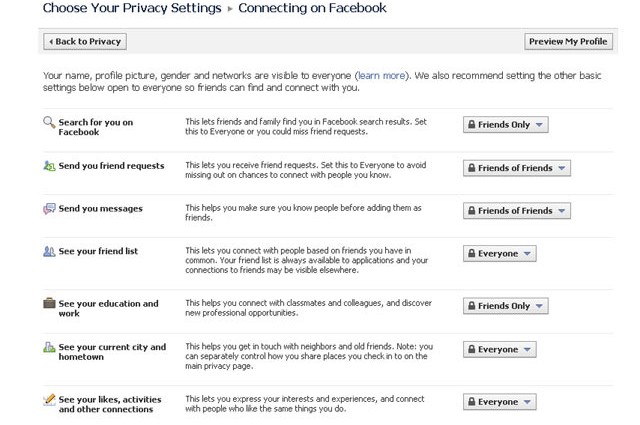Image resolution: width=640 pixels, height=425 pixels.
Task: Open the Search for you privacy dropdown
Action: [505, 125]
